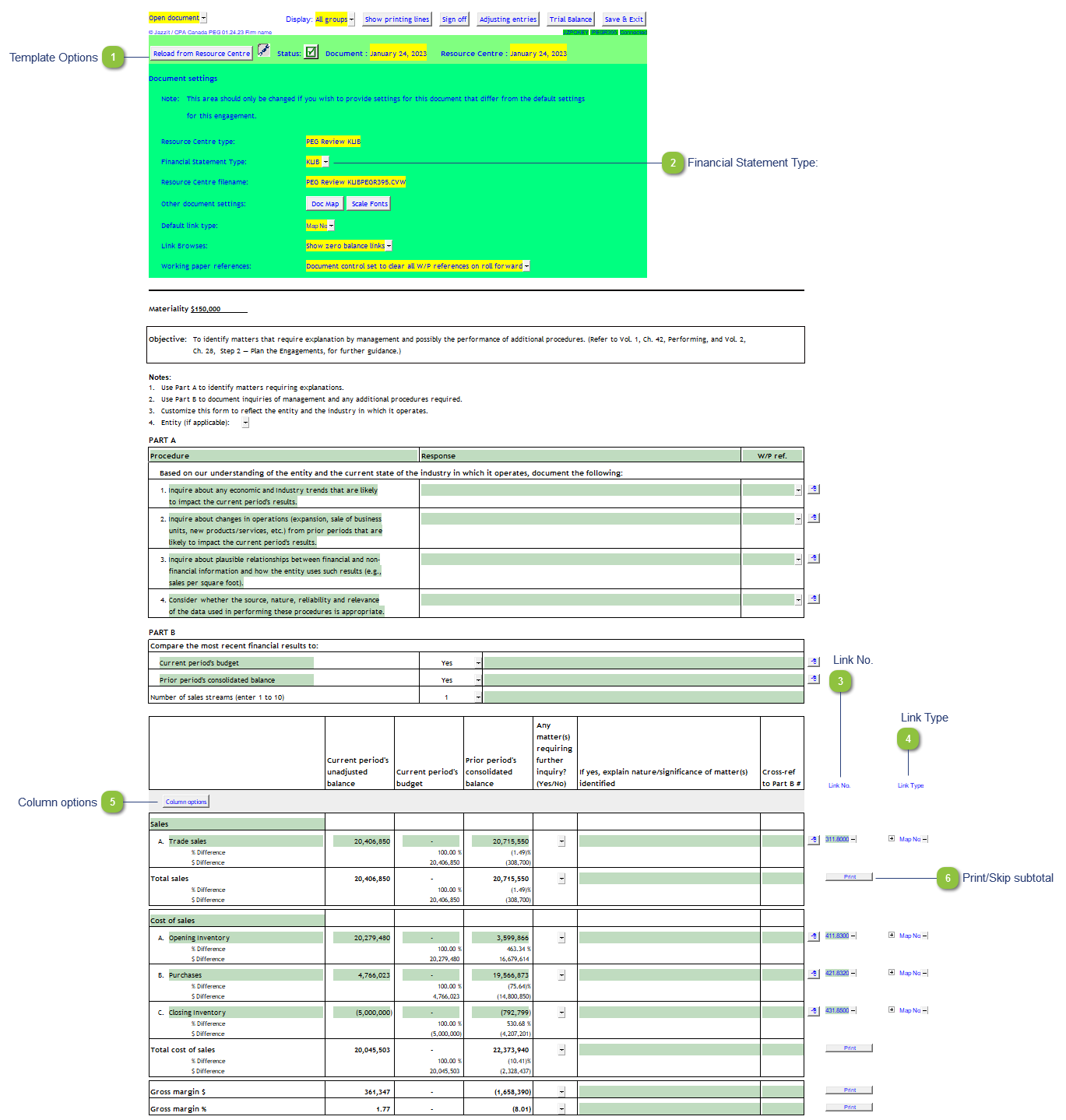The width and height of the screenshot is (1066, 1120).
Task: Open link number 411.8300 dropdown for Opening inventory
Action: pos(853,936)
